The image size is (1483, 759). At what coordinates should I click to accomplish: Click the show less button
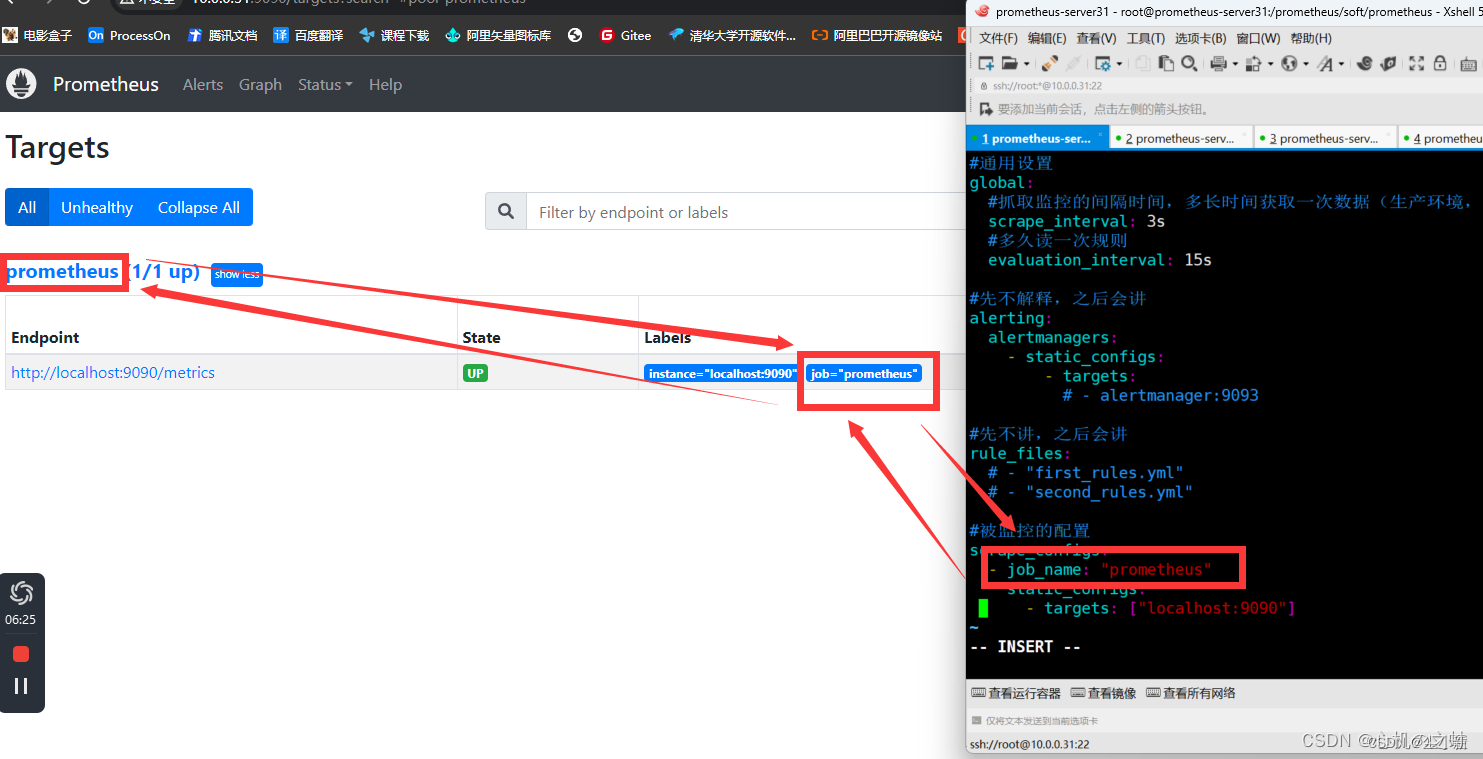(x=237, y=274)
